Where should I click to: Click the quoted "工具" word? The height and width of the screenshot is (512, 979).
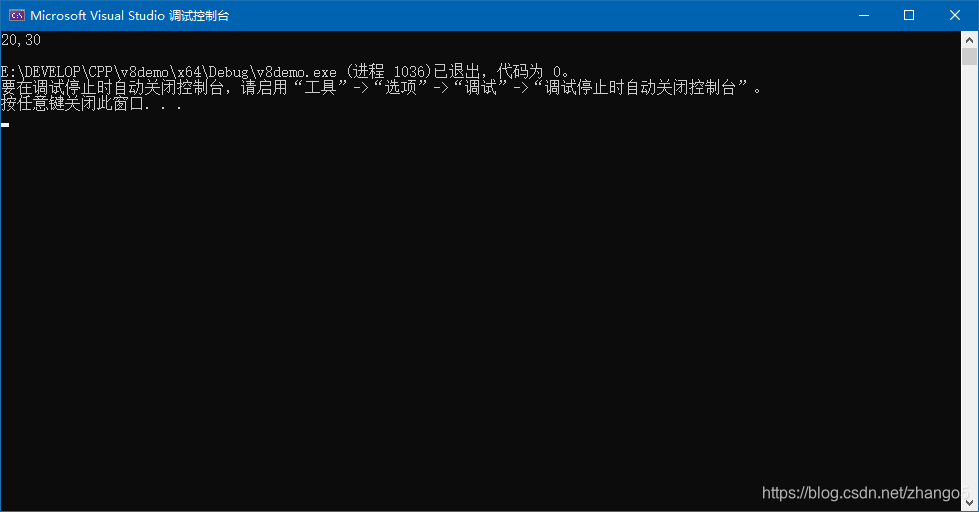tap(320, 88)
